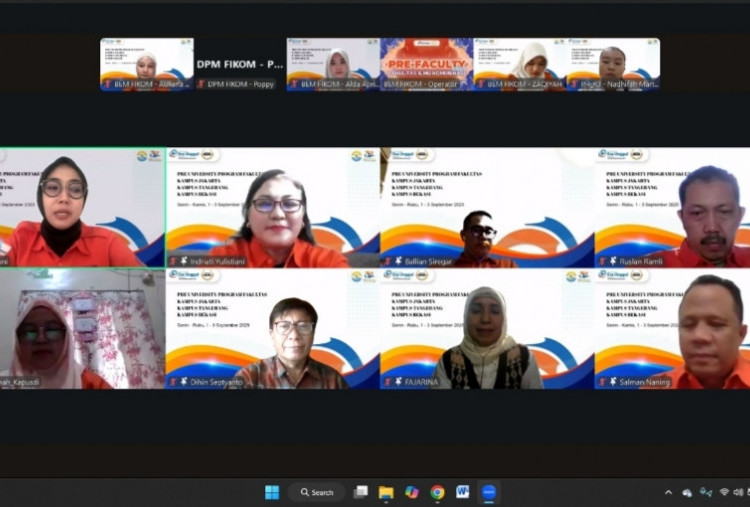
Task: Click the OneDrive cloud tray icon
Action: point(687,493)
